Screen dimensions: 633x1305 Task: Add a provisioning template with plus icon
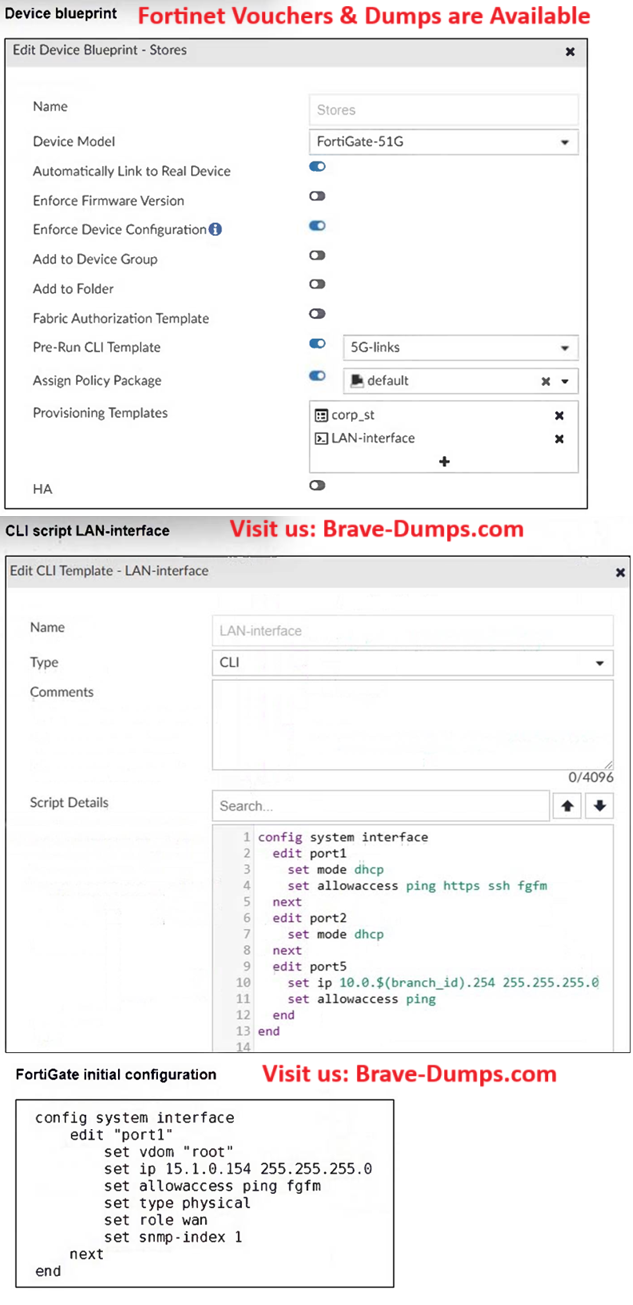click(444, 461)
